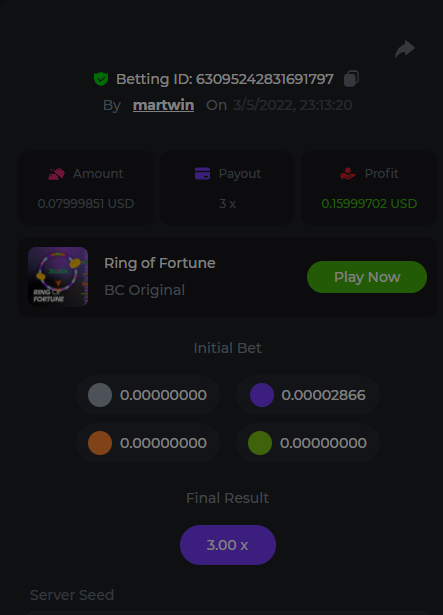Click the purple Payout wallet icon
Viewport: 443px width, 615px height.
click(202, 173)
